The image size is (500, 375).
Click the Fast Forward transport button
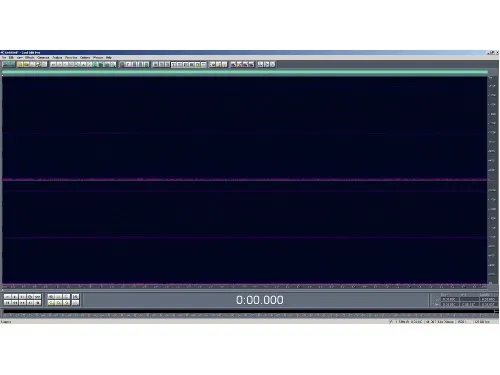tap(22, 302)
